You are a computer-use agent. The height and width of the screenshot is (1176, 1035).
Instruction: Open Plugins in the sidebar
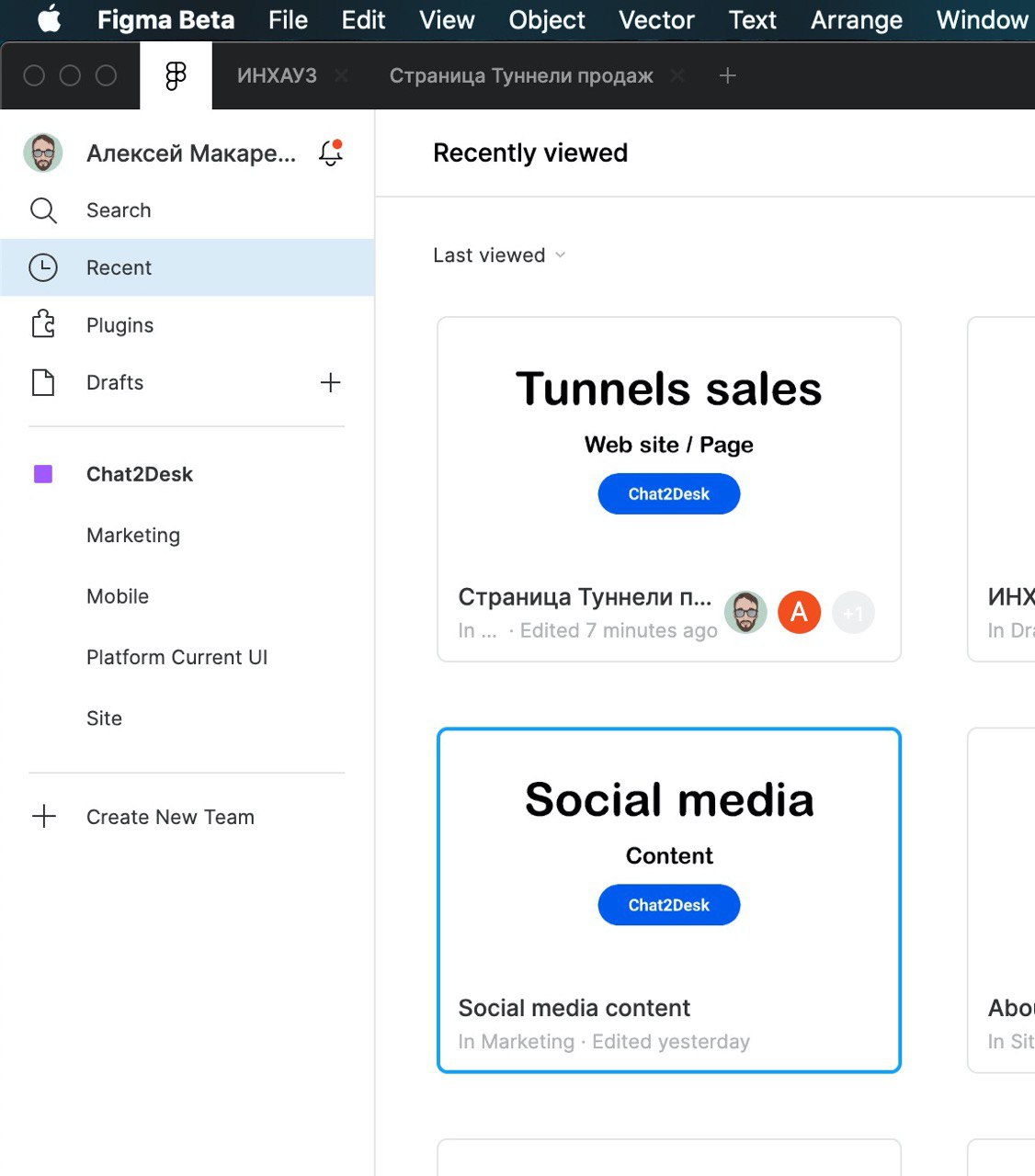tap(188, 325)
